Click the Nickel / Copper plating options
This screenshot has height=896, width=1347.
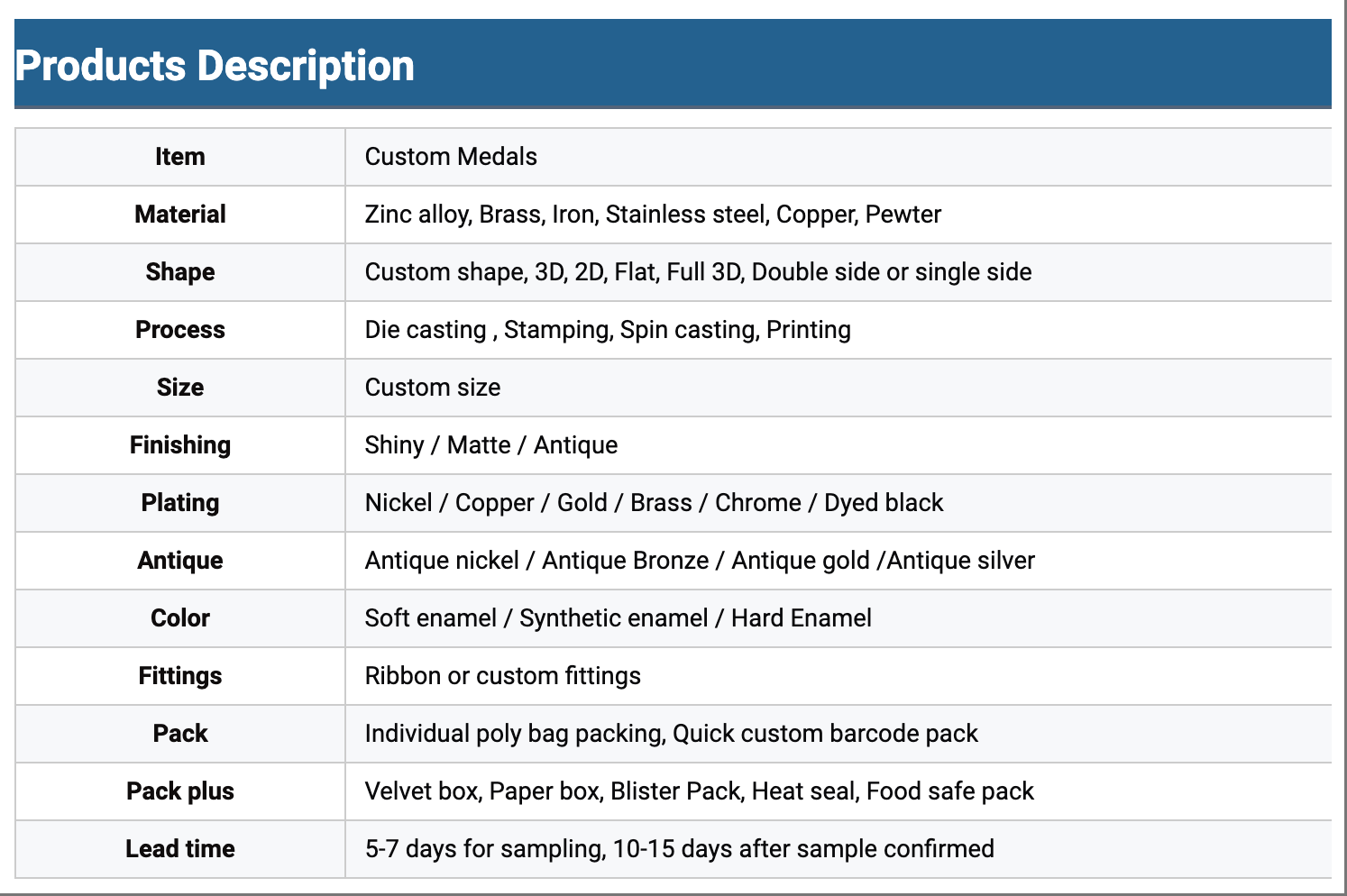654,503
